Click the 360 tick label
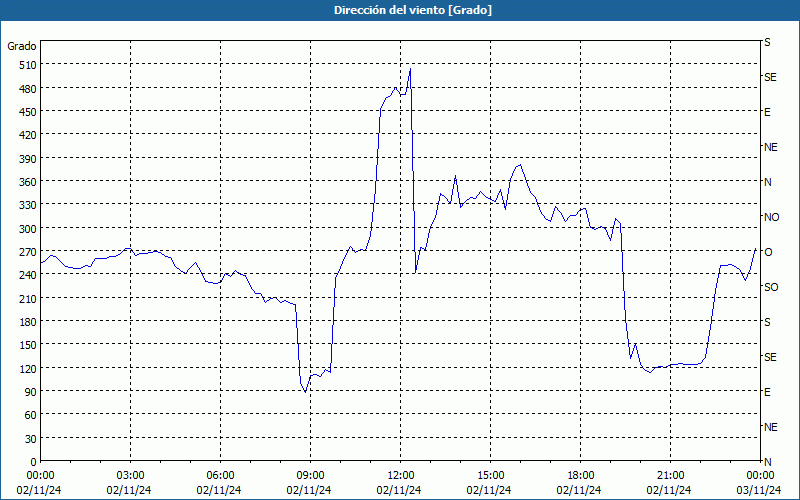The height and width of the screenshot is (500, 800). [28, 182]
